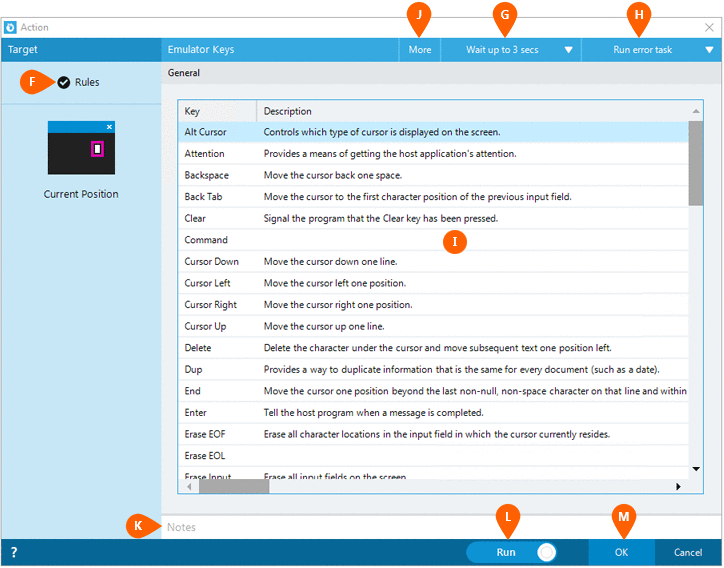
Task: Select the Cursor Up key row
Action: (x=434, y=327)
